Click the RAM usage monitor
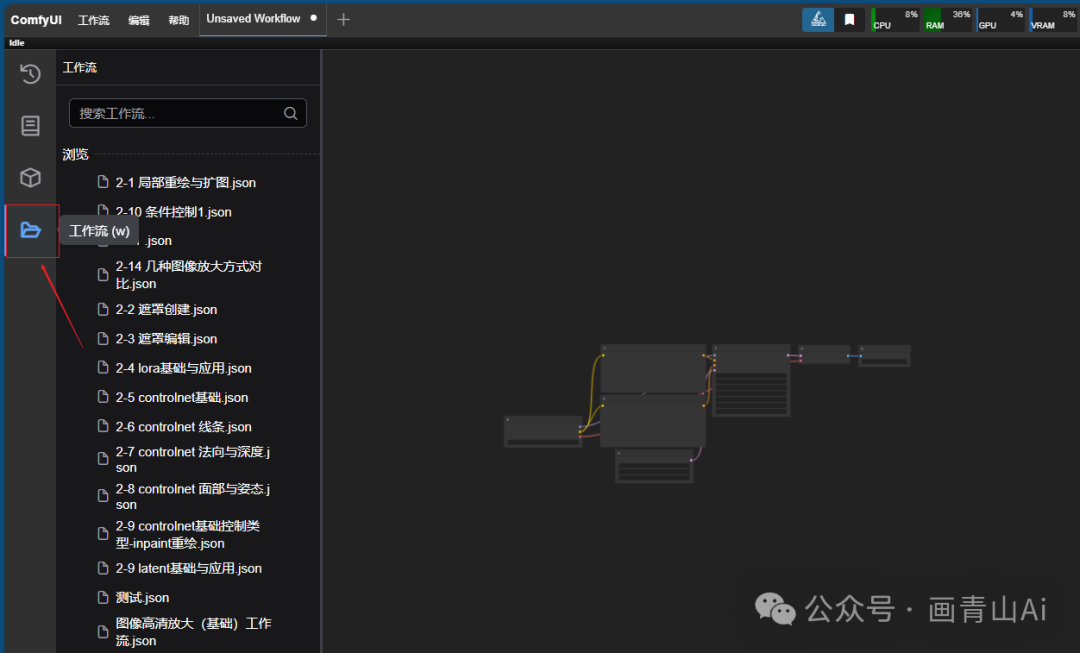The image size is (1080, 653). pyautogui.click(x=948, y=19)
